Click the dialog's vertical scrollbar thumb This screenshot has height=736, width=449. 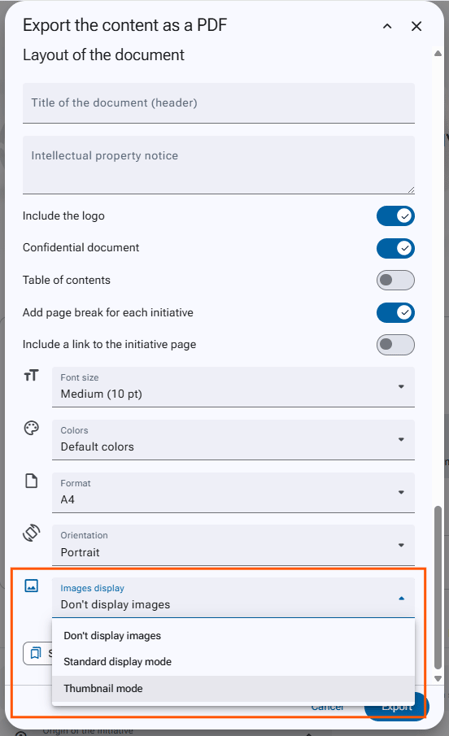(438, 588)
